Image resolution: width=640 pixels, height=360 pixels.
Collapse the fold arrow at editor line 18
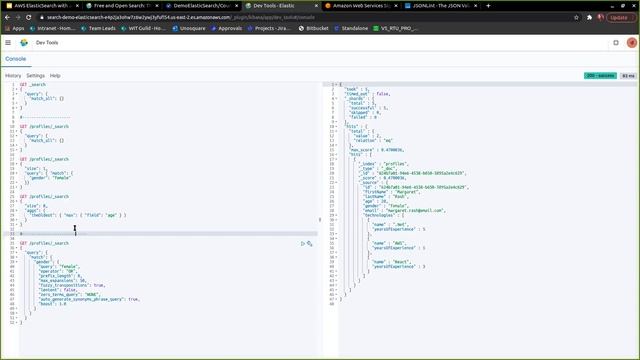pos(17,164)
